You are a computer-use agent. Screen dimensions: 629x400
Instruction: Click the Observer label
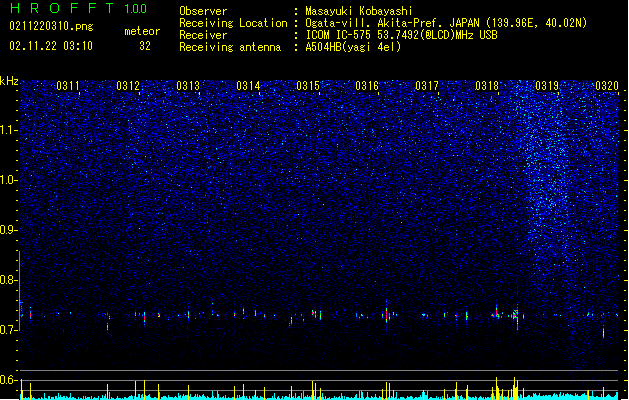coord(203,11)
